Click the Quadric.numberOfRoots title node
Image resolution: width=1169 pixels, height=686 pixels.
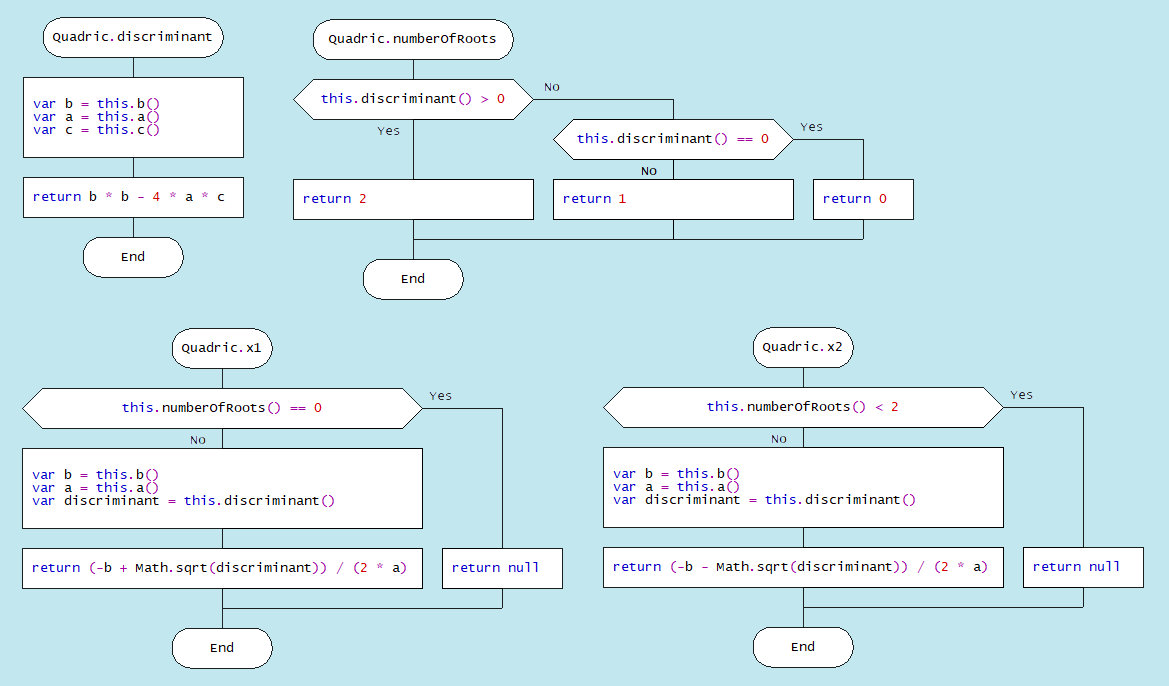click(412, 41)
